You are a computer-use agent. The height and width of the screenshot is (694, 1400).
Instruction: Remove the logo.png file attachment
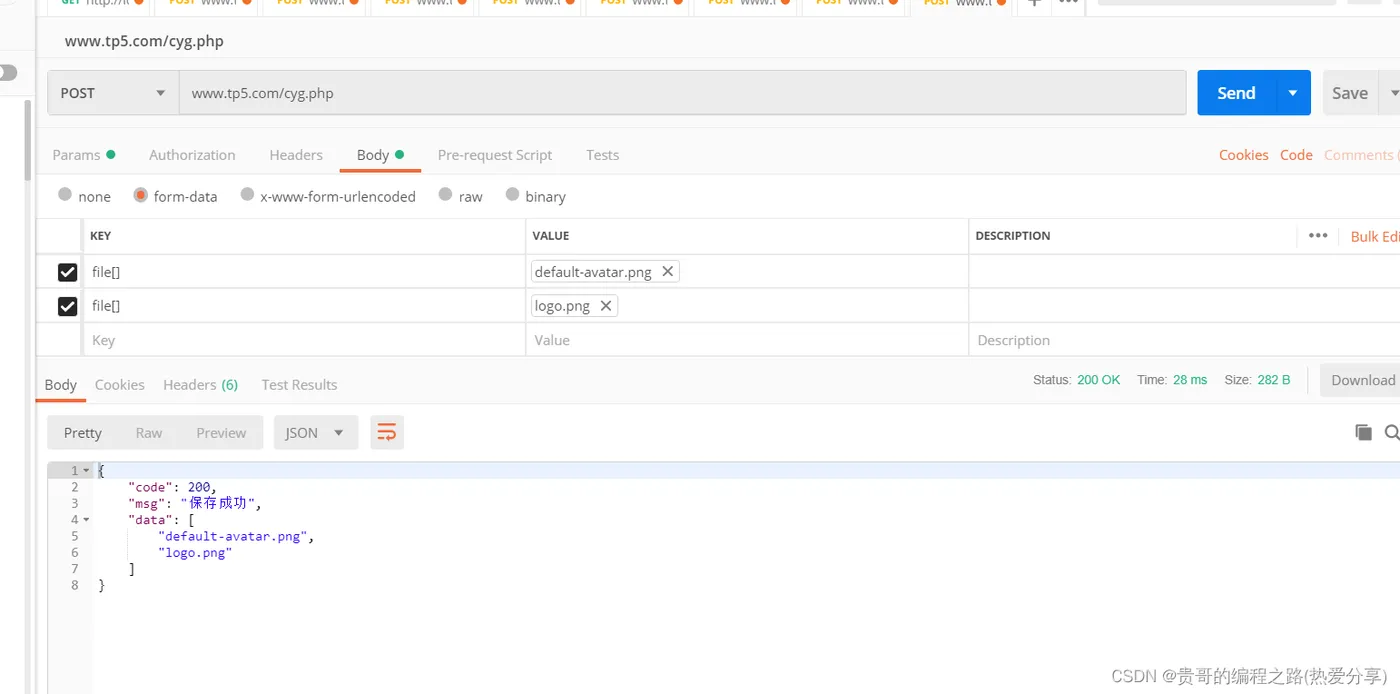pos(605,306)
